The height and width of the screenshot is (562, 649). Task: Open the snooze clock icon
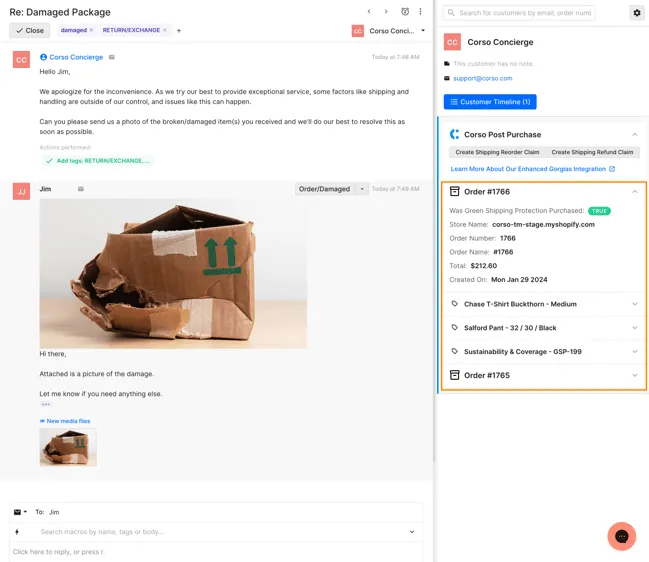(405, 12)
